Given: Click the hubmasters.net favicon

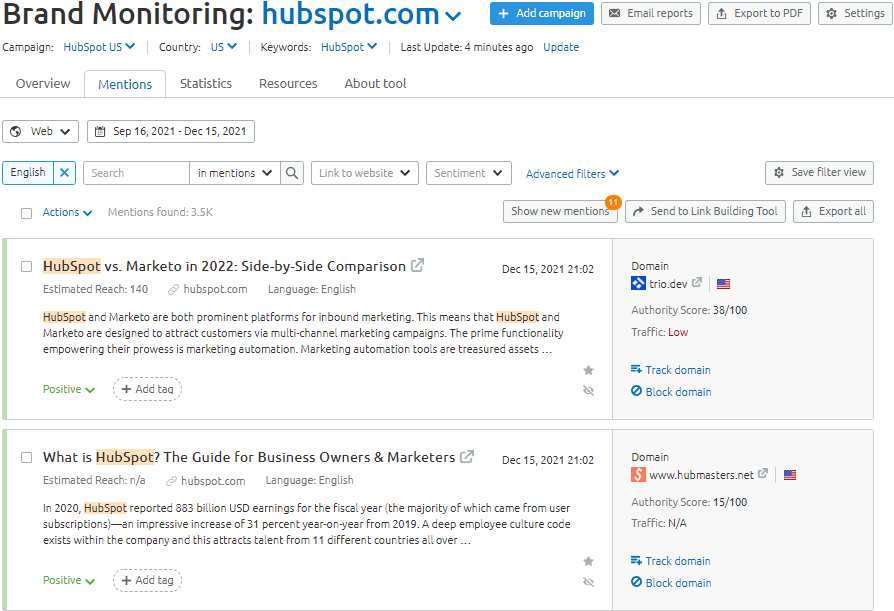Looking at the screenshot, I should (x=638, y=474).
